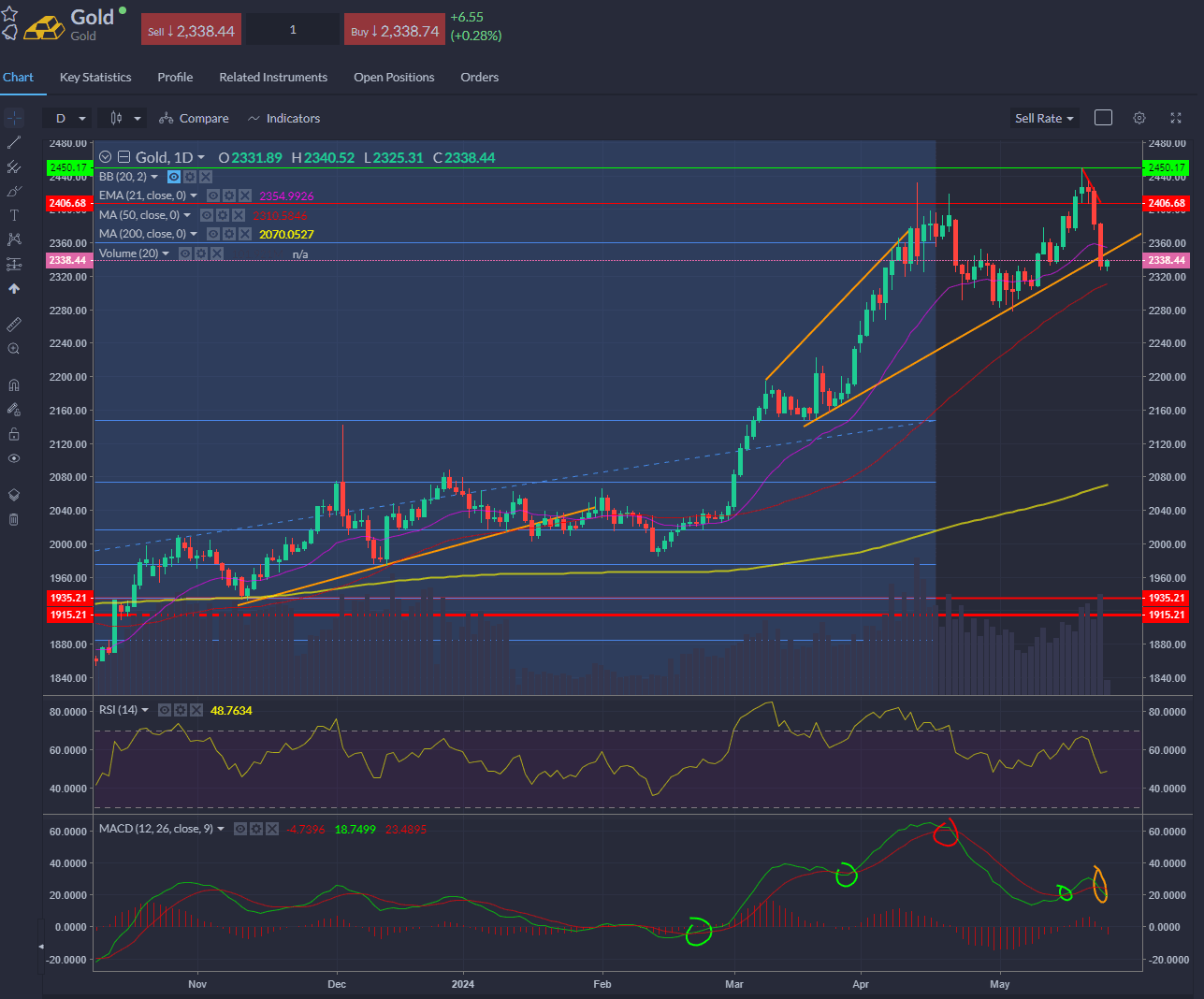Open the D timeframe dropdown
Viewport: 1204px width, 999px height.
(x=70, y=118)
